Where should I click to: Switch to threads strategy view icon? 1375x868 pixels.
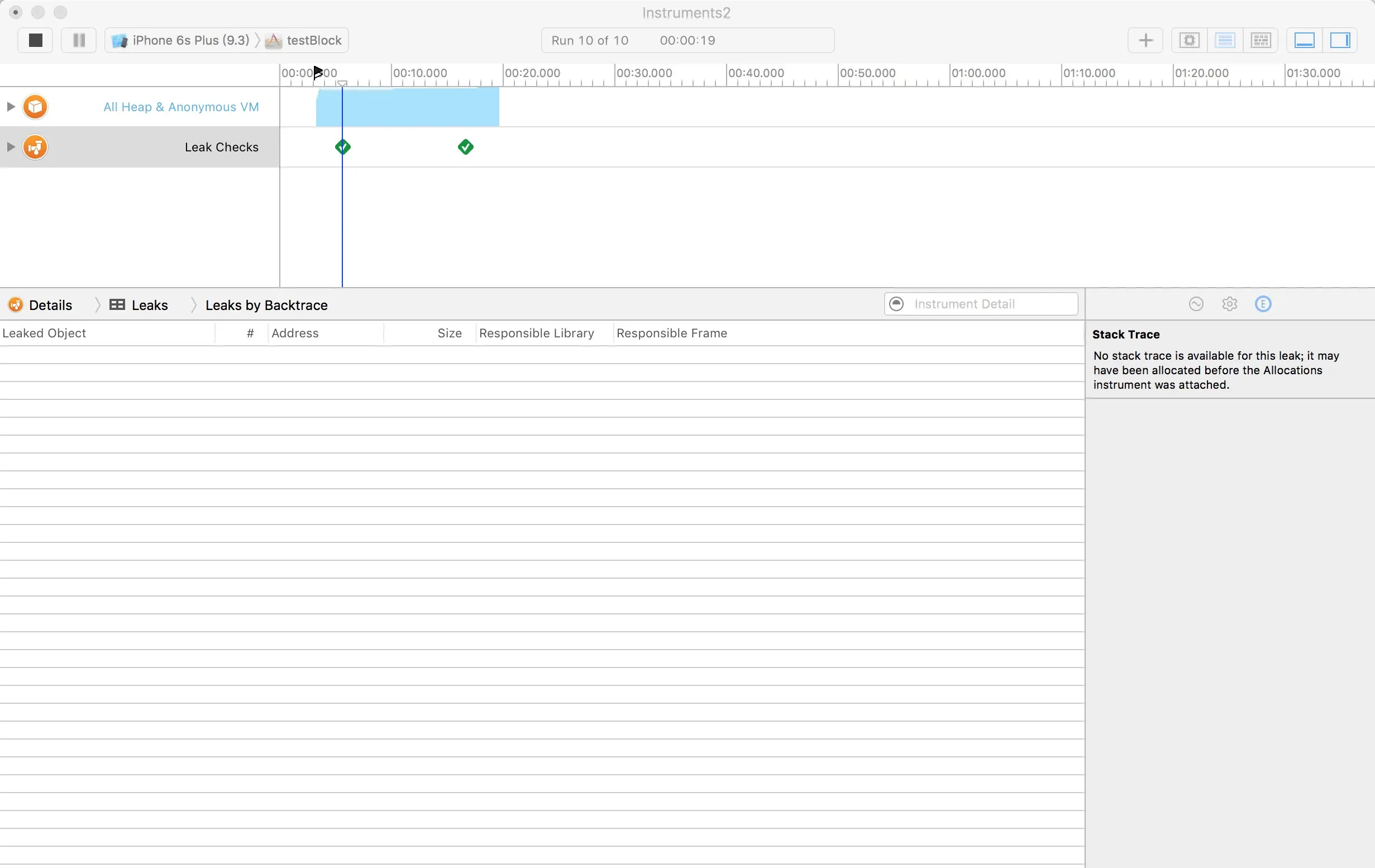tap(1260, 40)
